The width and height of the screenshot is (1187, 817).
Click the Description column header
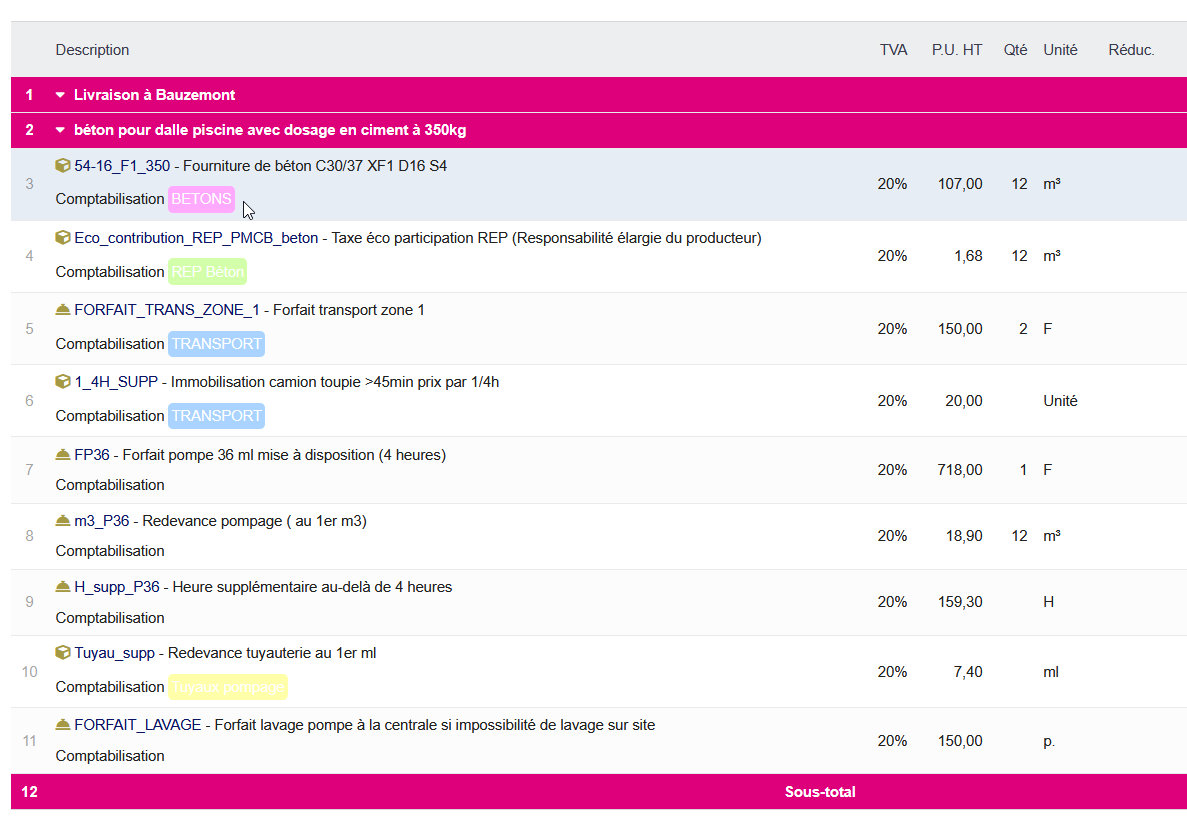(92, 50)
